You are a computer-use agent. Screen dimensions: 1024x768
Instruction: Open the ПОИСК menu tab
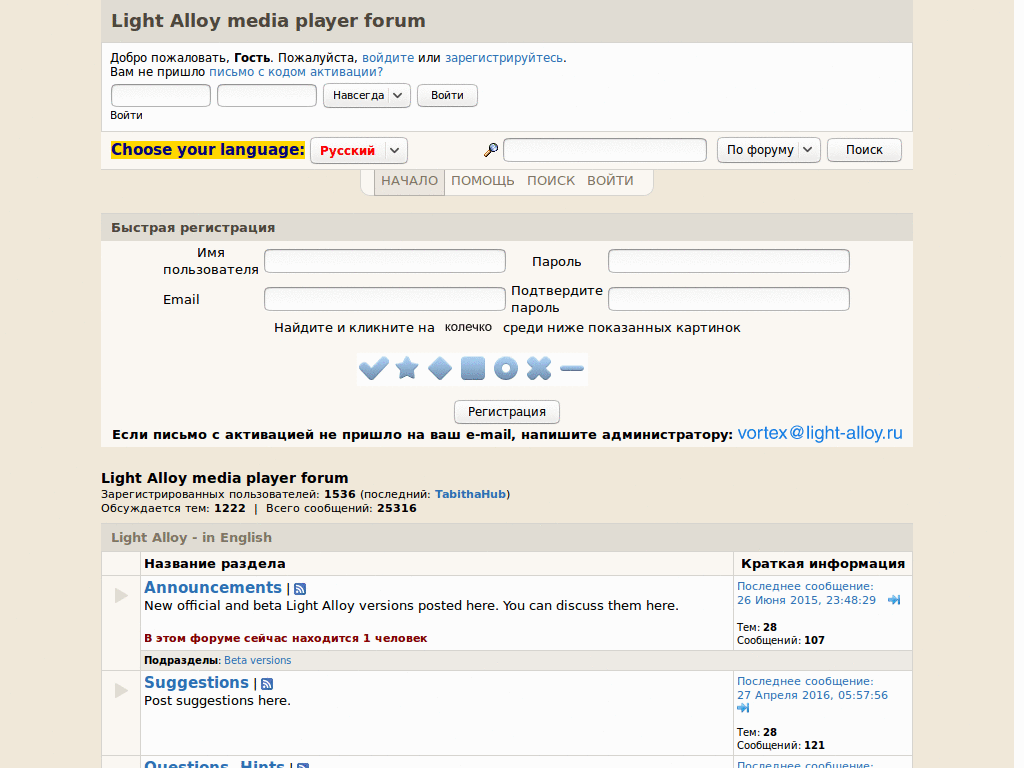point(551,181)
